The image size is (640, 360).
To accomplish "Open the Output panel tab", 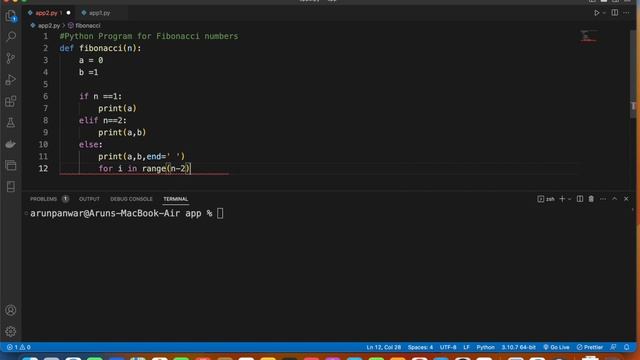I will pyautogui.click(x=89, y=199).
